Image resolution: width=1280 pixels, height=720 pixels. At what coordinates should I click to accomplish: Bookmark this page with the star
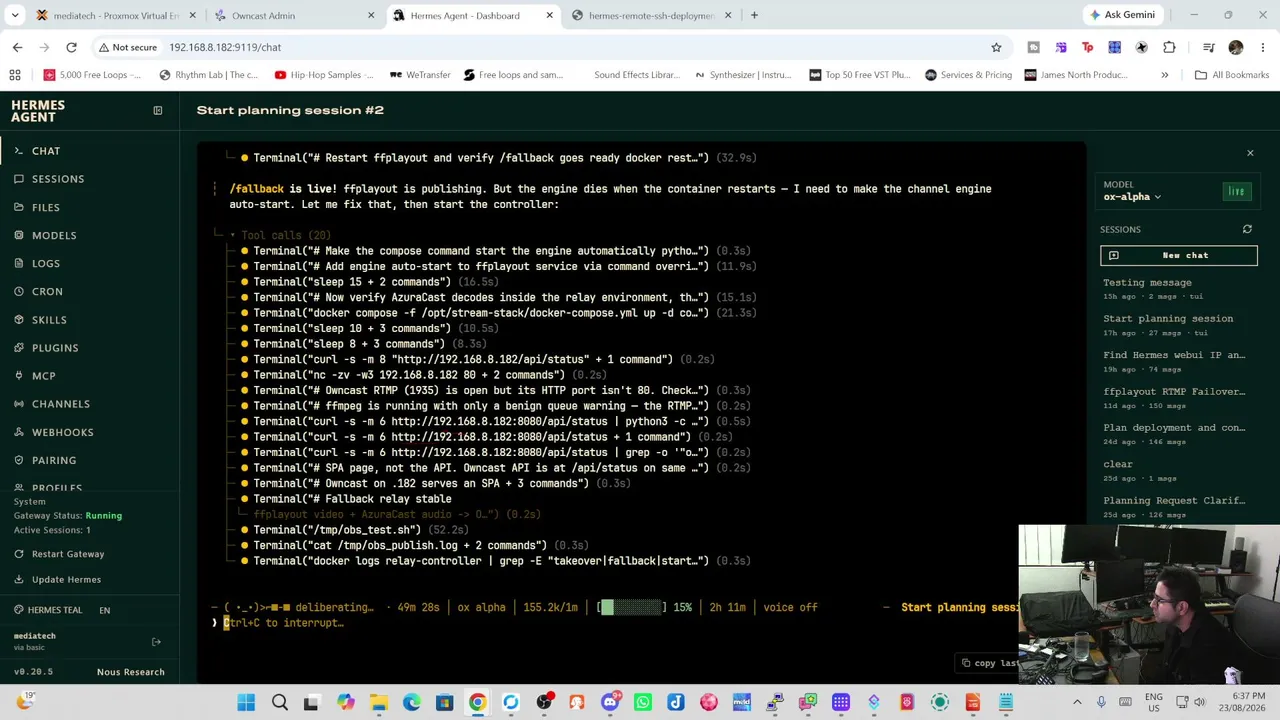click(x=996, y=47)
